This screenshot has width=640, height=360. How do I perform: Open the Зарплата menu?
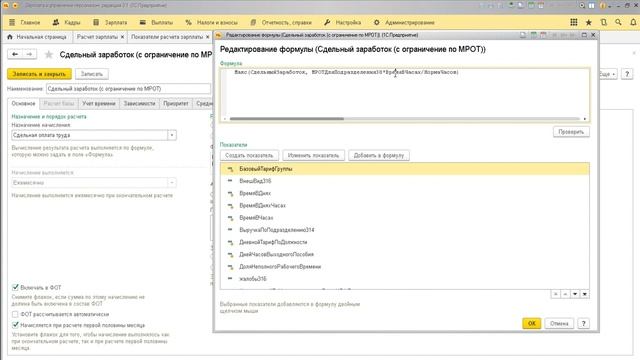(x=116, y=22)
